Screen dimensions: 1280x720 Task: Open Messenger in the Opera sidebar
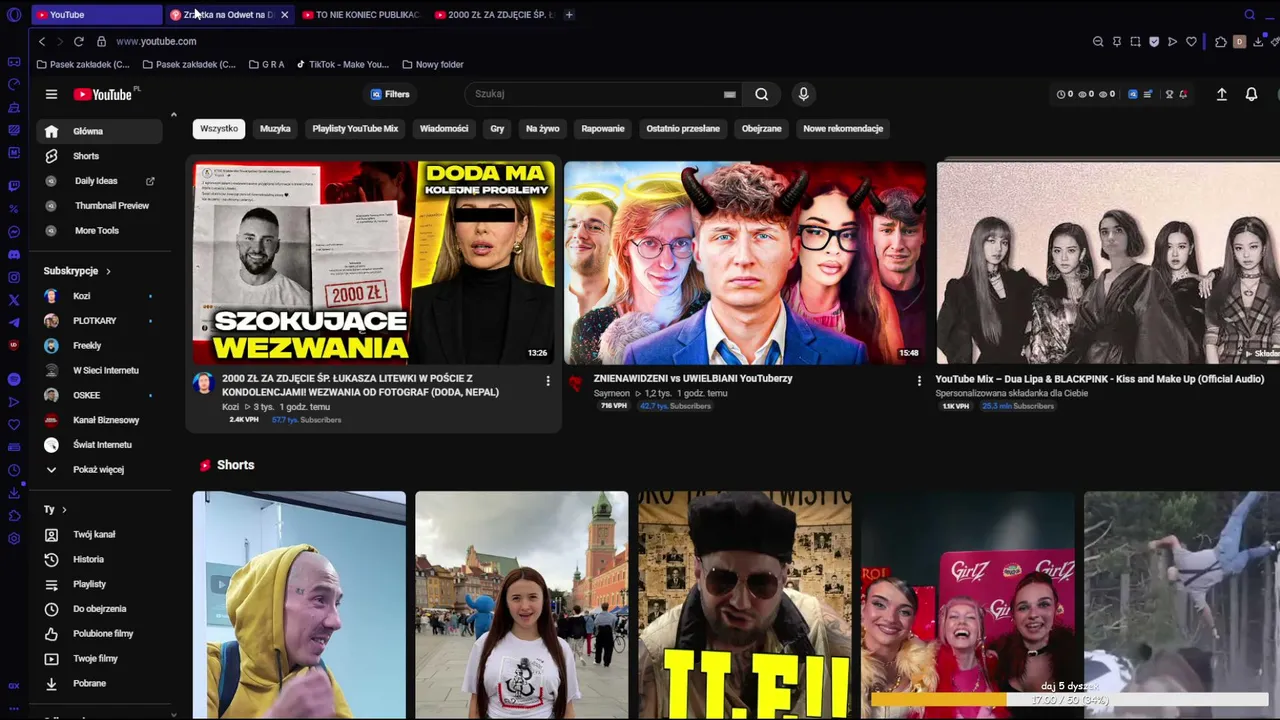pyautogui.click(x=14, y=232)
